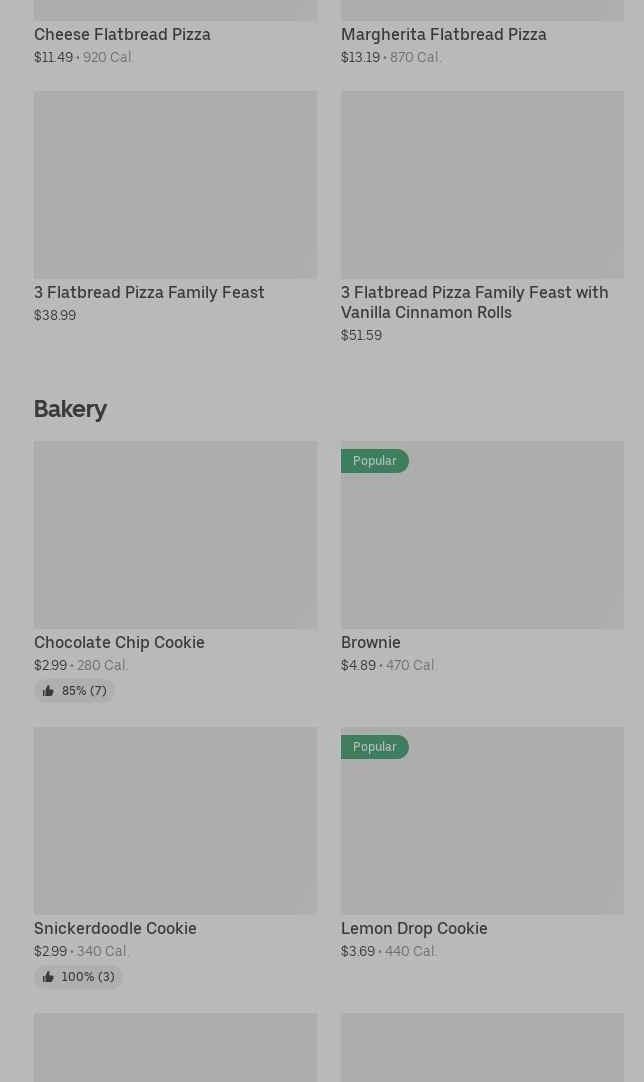Select Cheese Flatbread Pizza item
Viewport: 644px width, 1082px height.
coord(122,35)
